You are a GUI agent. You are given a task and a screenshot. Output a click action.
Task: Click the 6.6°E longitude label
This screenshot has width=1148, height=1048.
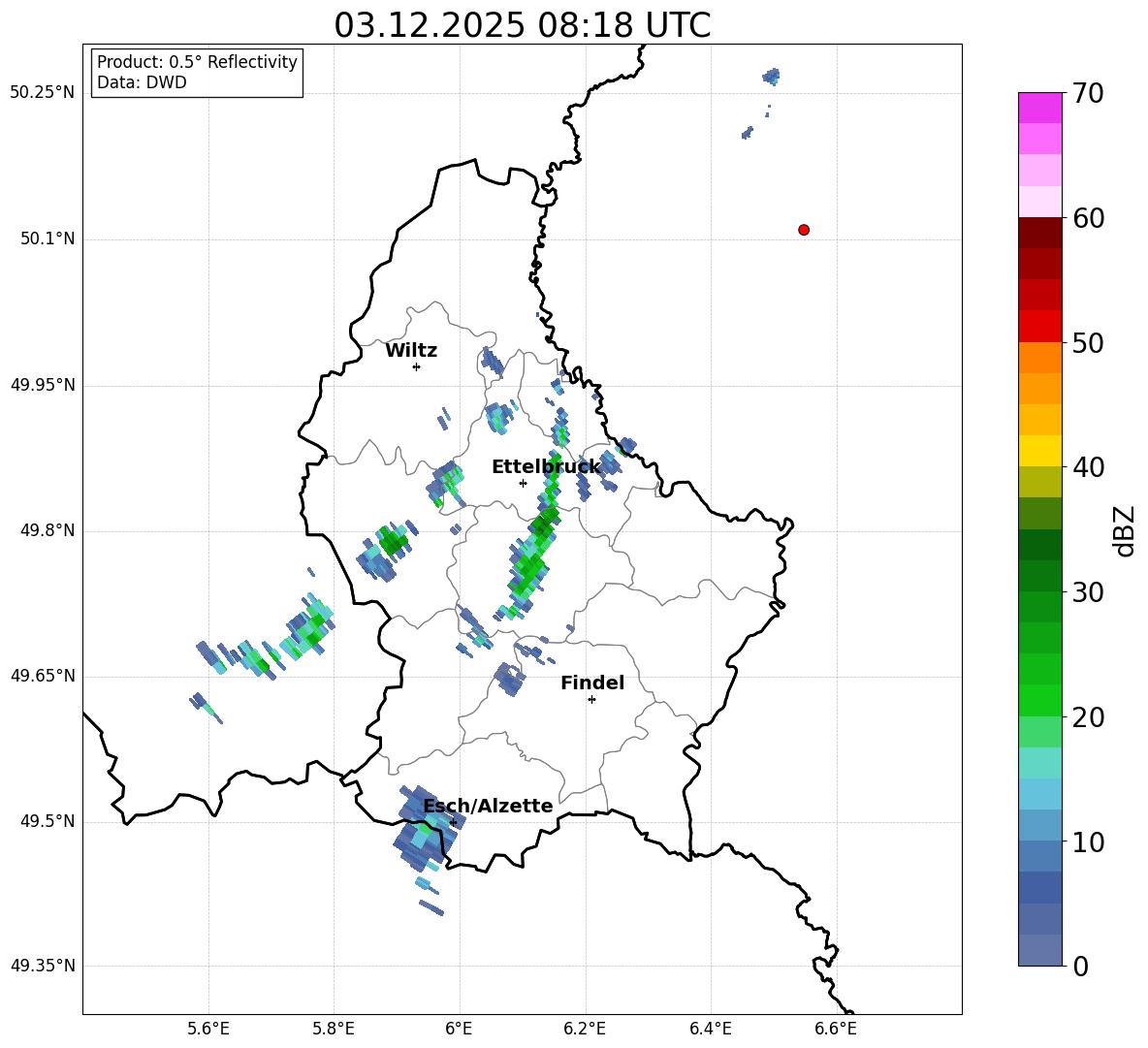(836, 1029)
